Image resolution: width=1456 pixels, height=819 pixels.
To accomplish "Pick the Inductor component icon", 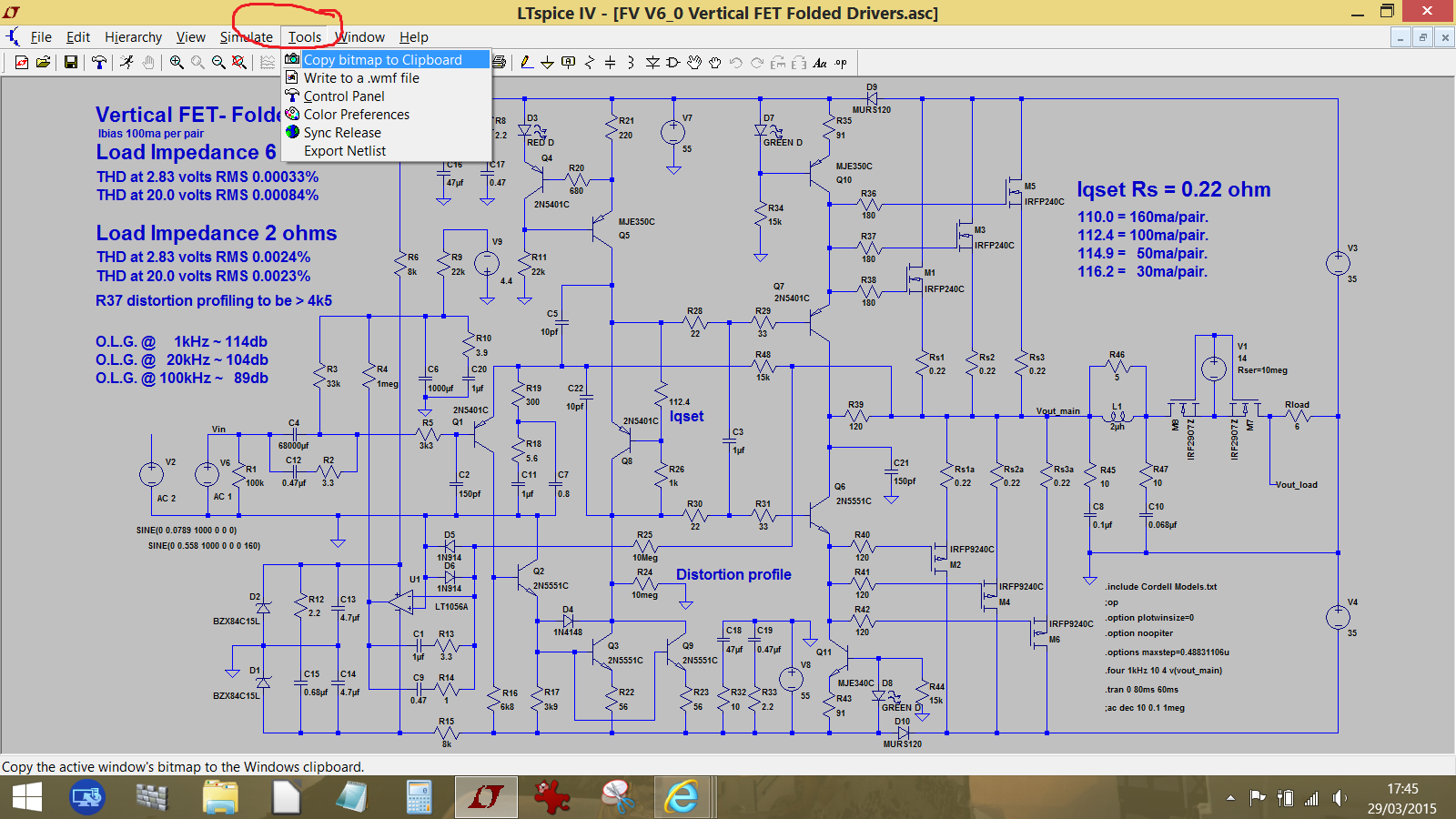I will click(x=631, y=62).
